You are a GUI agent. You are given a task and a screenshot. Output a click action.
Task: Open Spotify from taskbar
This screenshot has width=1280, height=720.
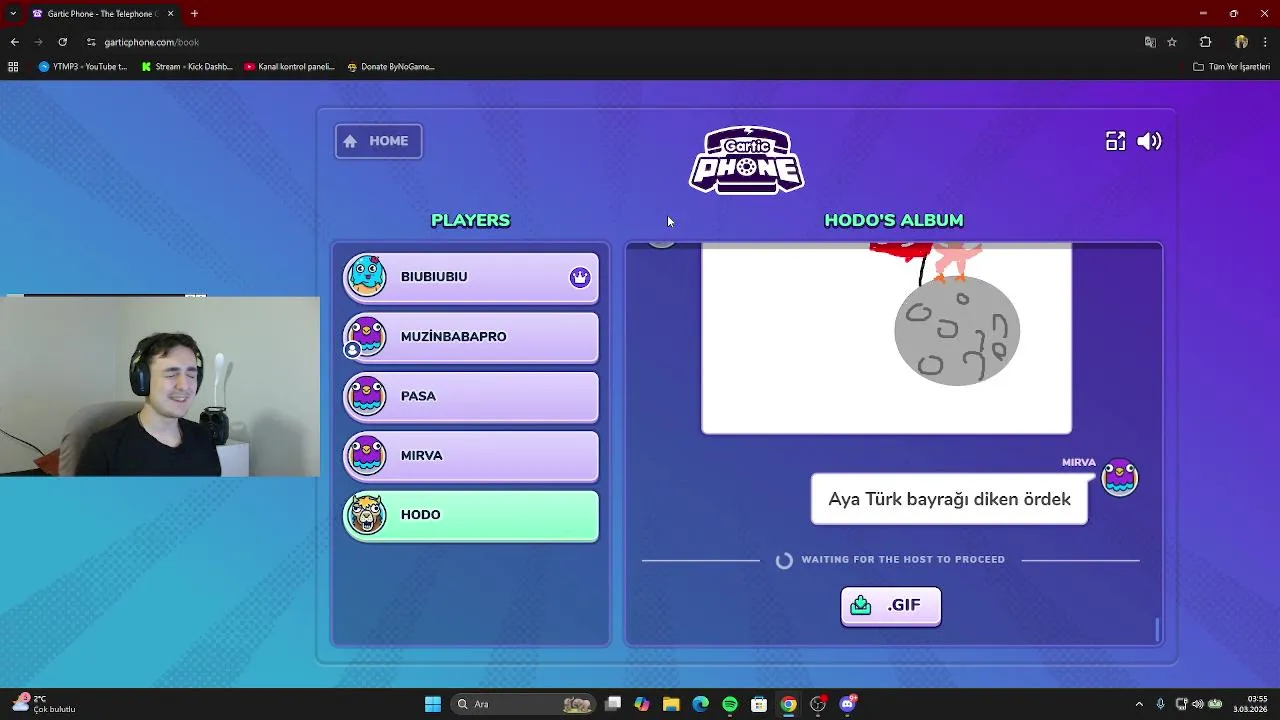coord(730,704)
